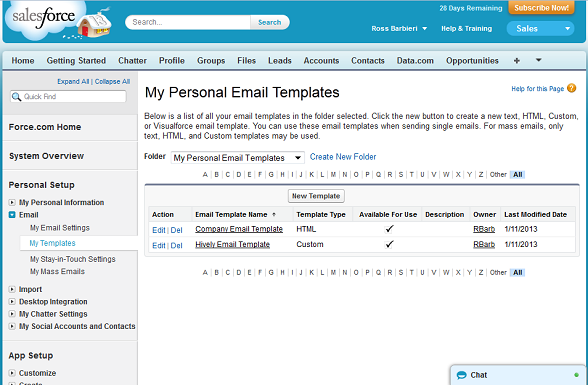Edit the Company Email Template
The image size is (588, 385).
[x=159, y=230]
